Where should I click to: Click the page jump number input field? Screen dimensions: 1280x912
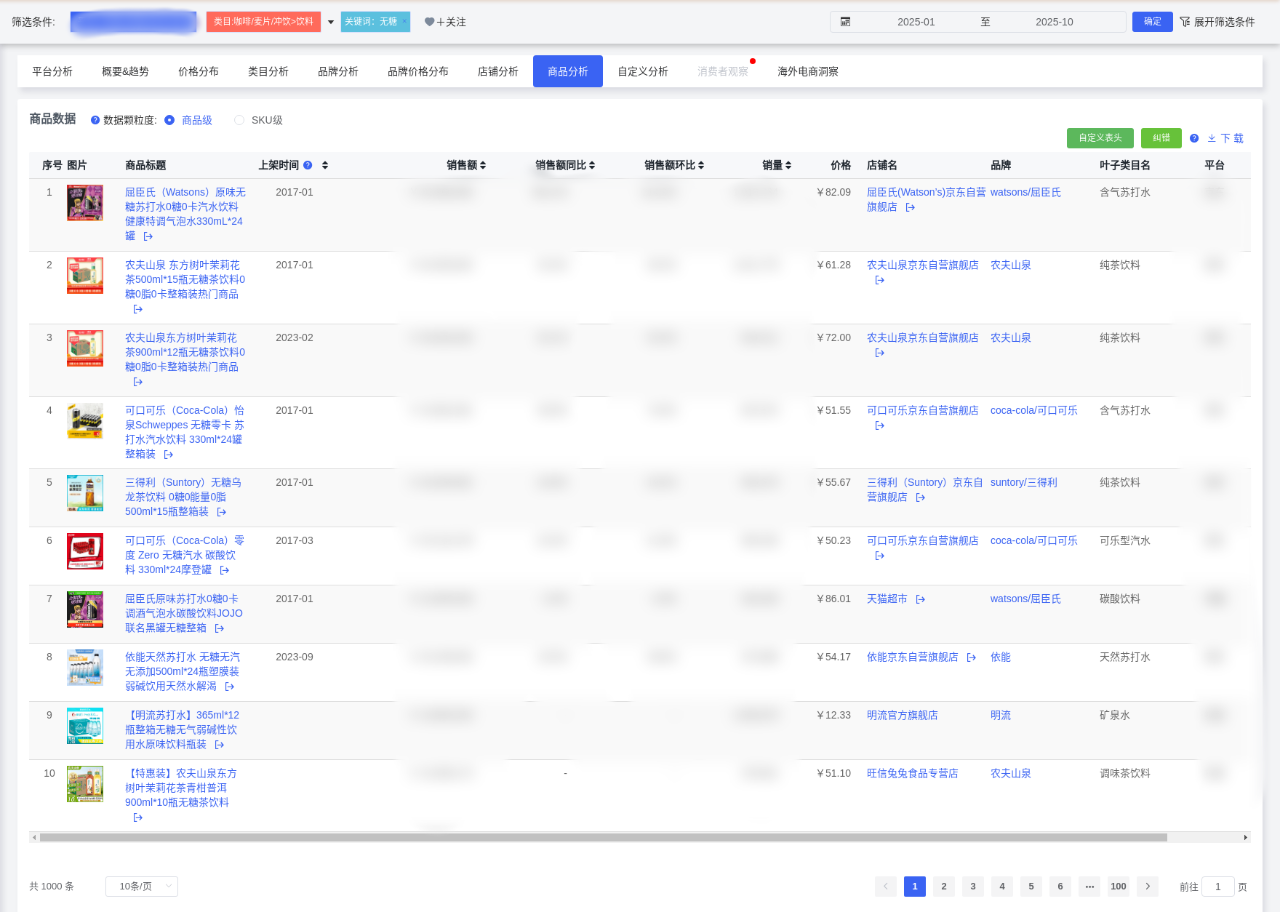click(1217, 886)
